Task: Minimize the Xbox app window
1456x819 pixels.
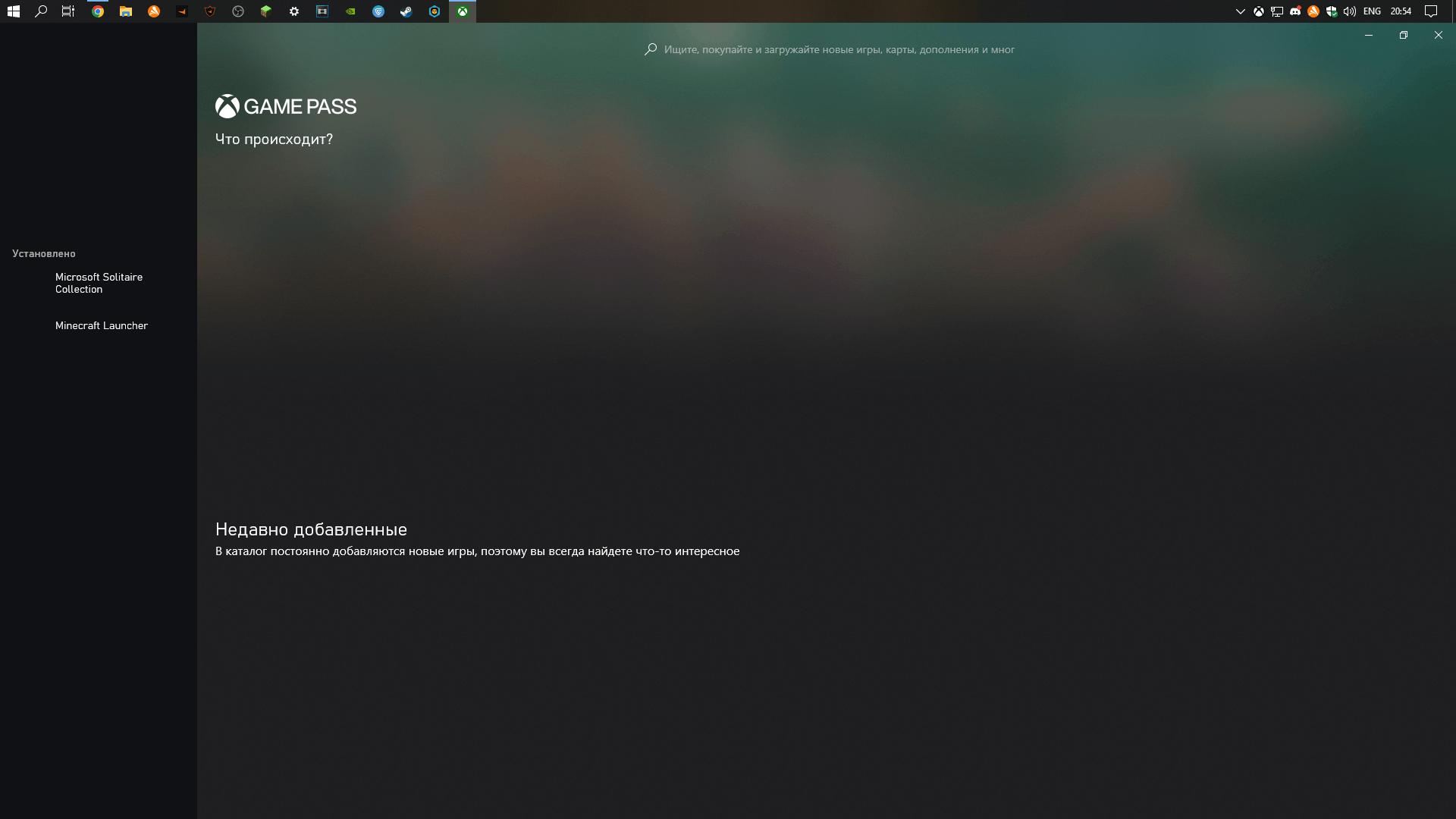Action: tap(1369, 35)
